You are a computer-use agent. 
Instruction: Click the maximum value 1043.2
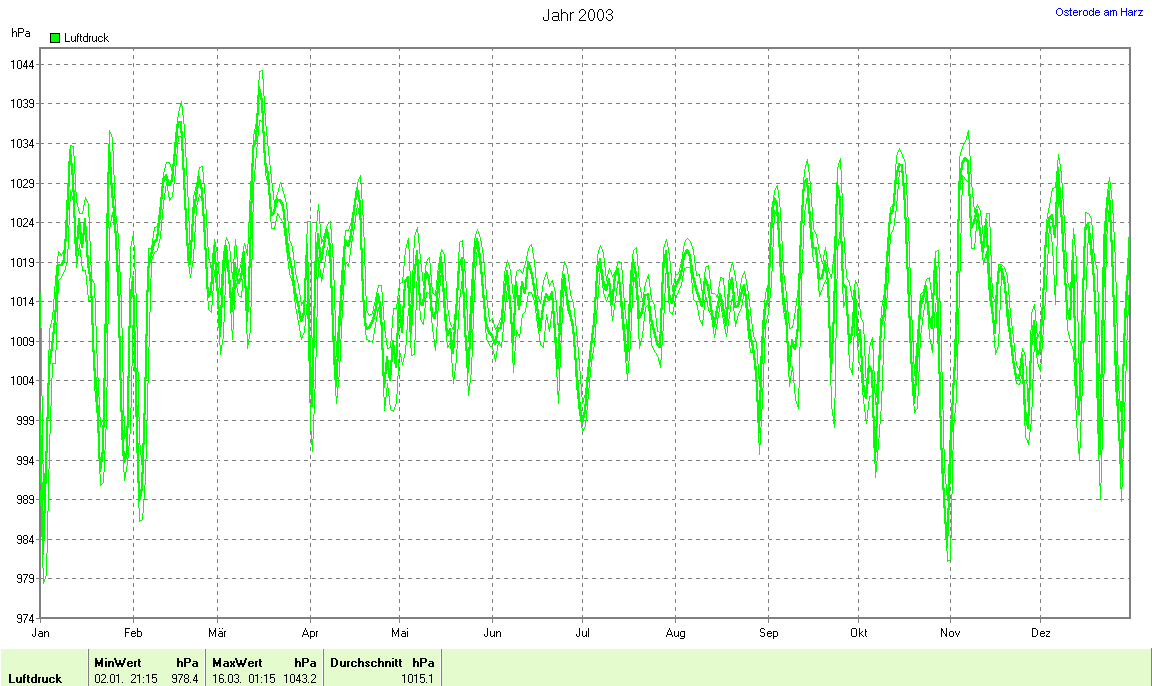pos(300,679)
